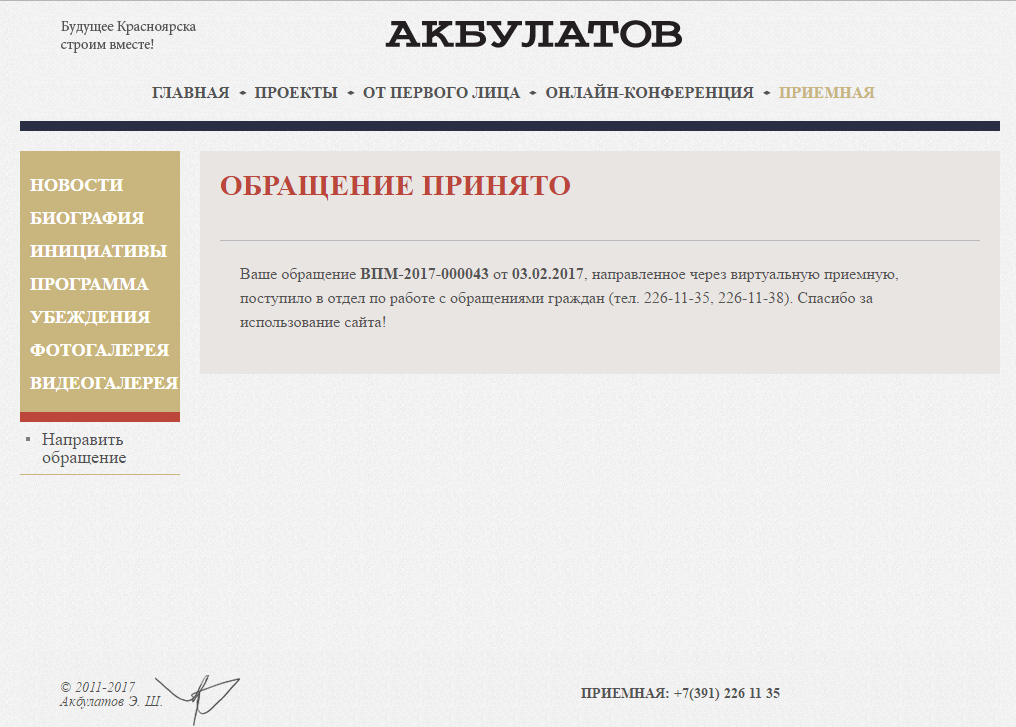
Task: Open the УБЕЖДЕНИЯ sidebar link
Action: click(x=90, y=317)
